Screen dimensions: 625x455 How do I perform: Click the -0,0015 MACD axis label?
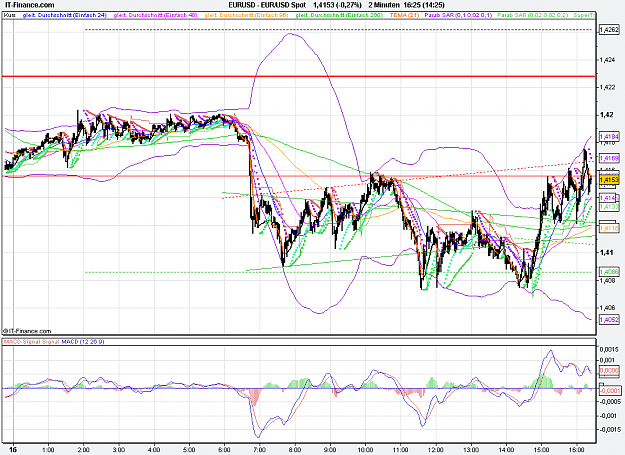610,430
